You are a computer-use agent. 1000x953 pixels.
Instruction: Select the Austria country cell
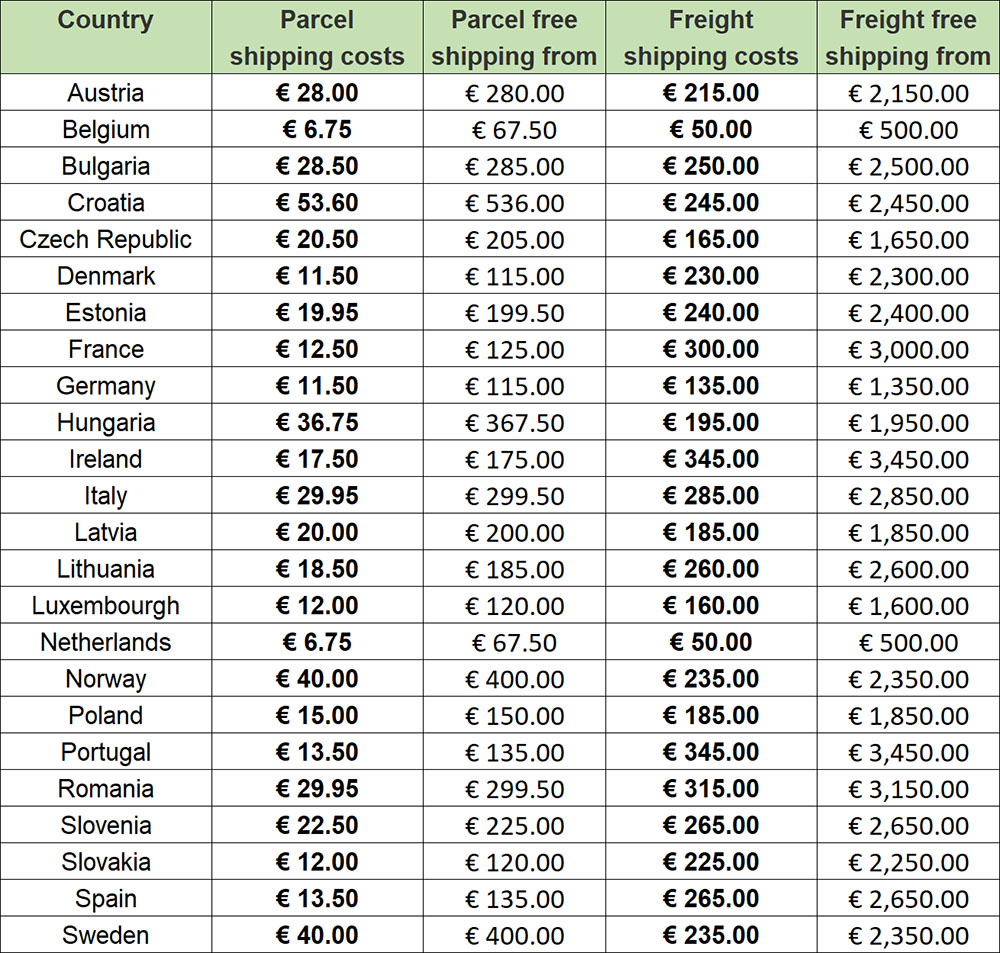pyautogui.click(x=106, y=93)
